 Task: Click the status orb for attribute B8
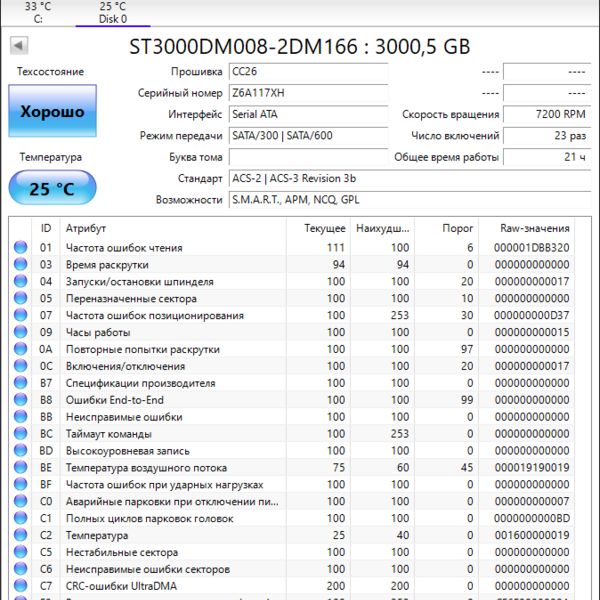coord(21,399)
